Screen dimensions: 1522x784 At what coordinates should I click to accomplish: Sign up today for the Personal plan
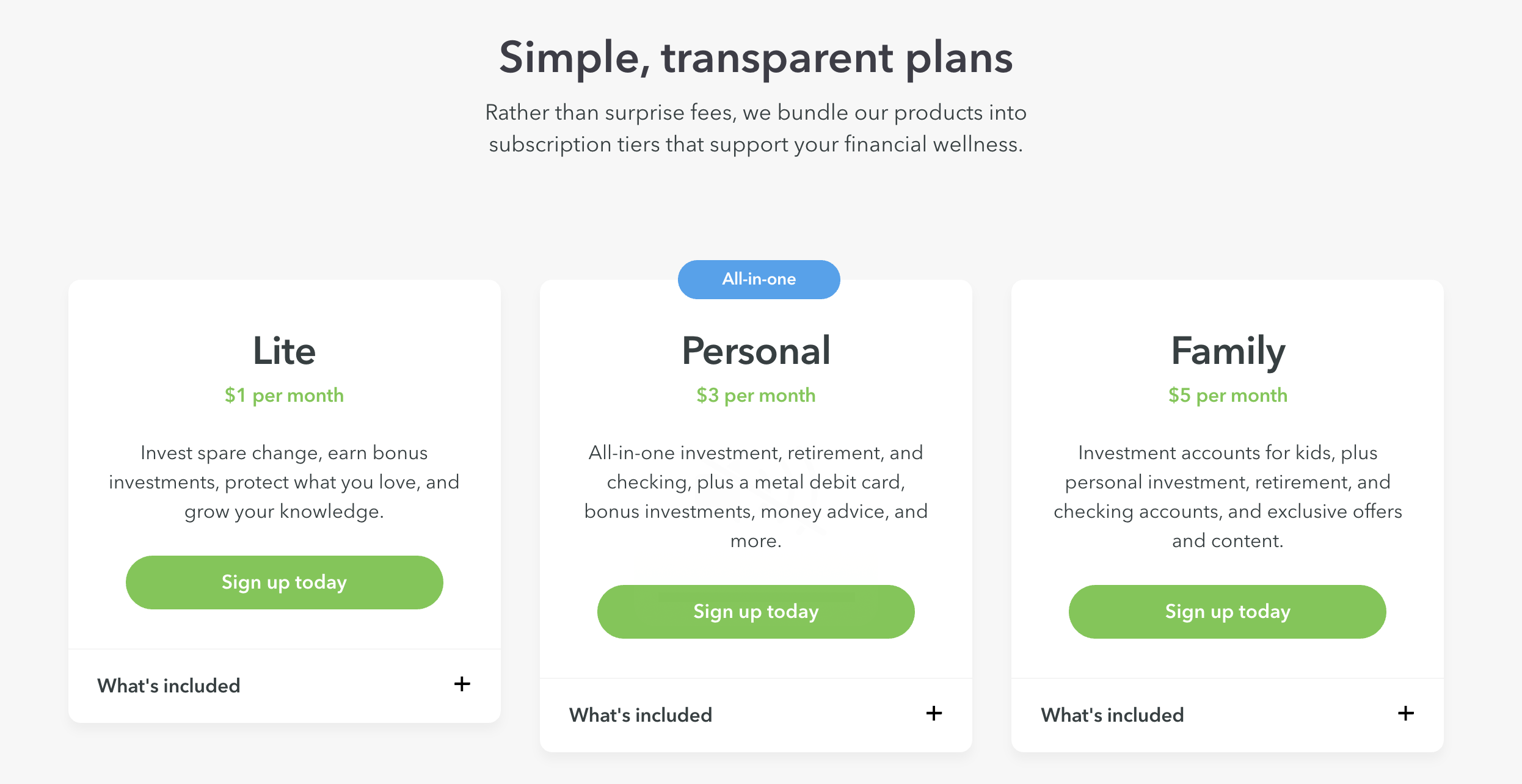pos(756,611)
